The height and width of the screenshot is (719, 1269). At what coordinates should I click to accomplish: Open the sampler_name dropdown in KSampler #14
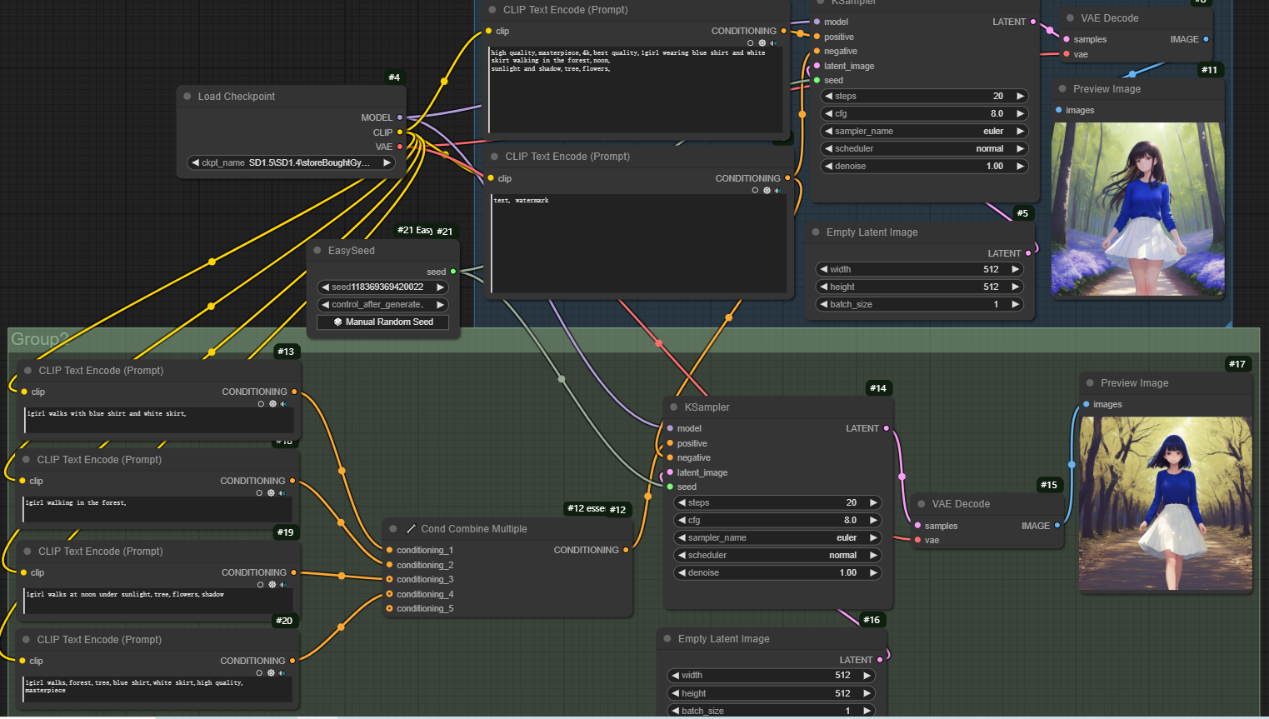(776, 537)
